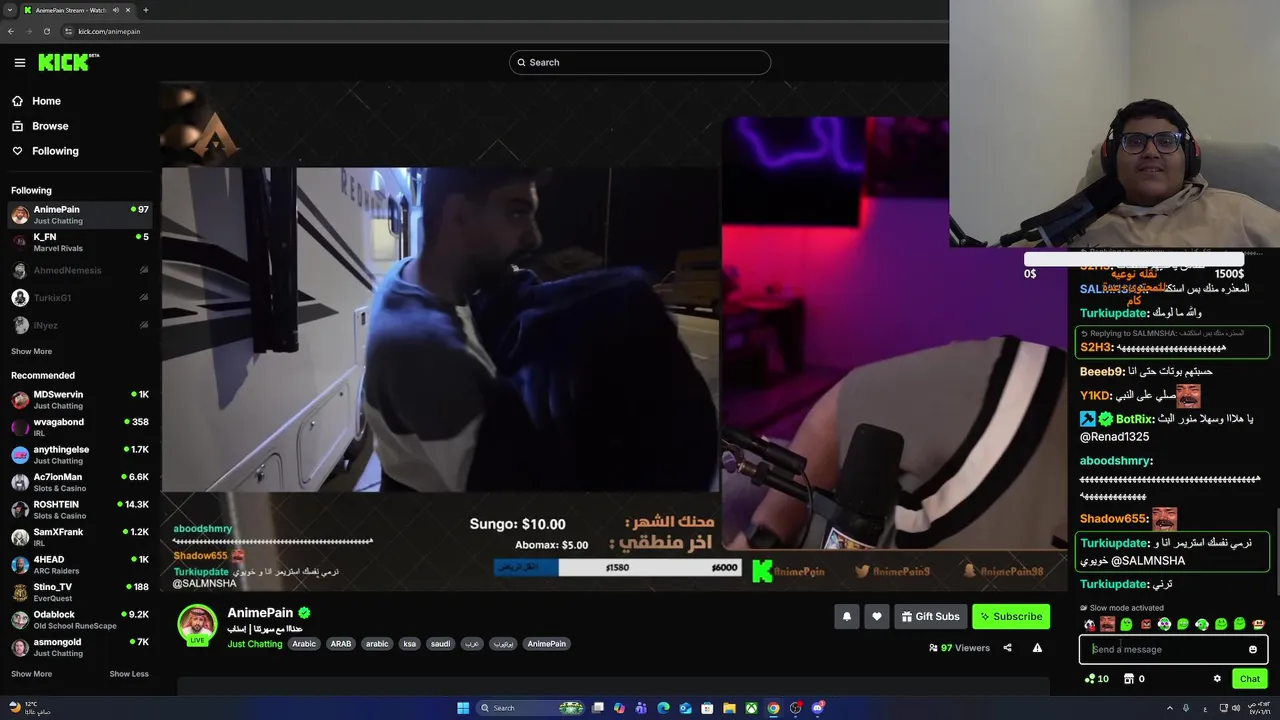Viewport: 1280px width, 720px height.
Task: Open Odablock recommended channel
Action: point(79,620)
